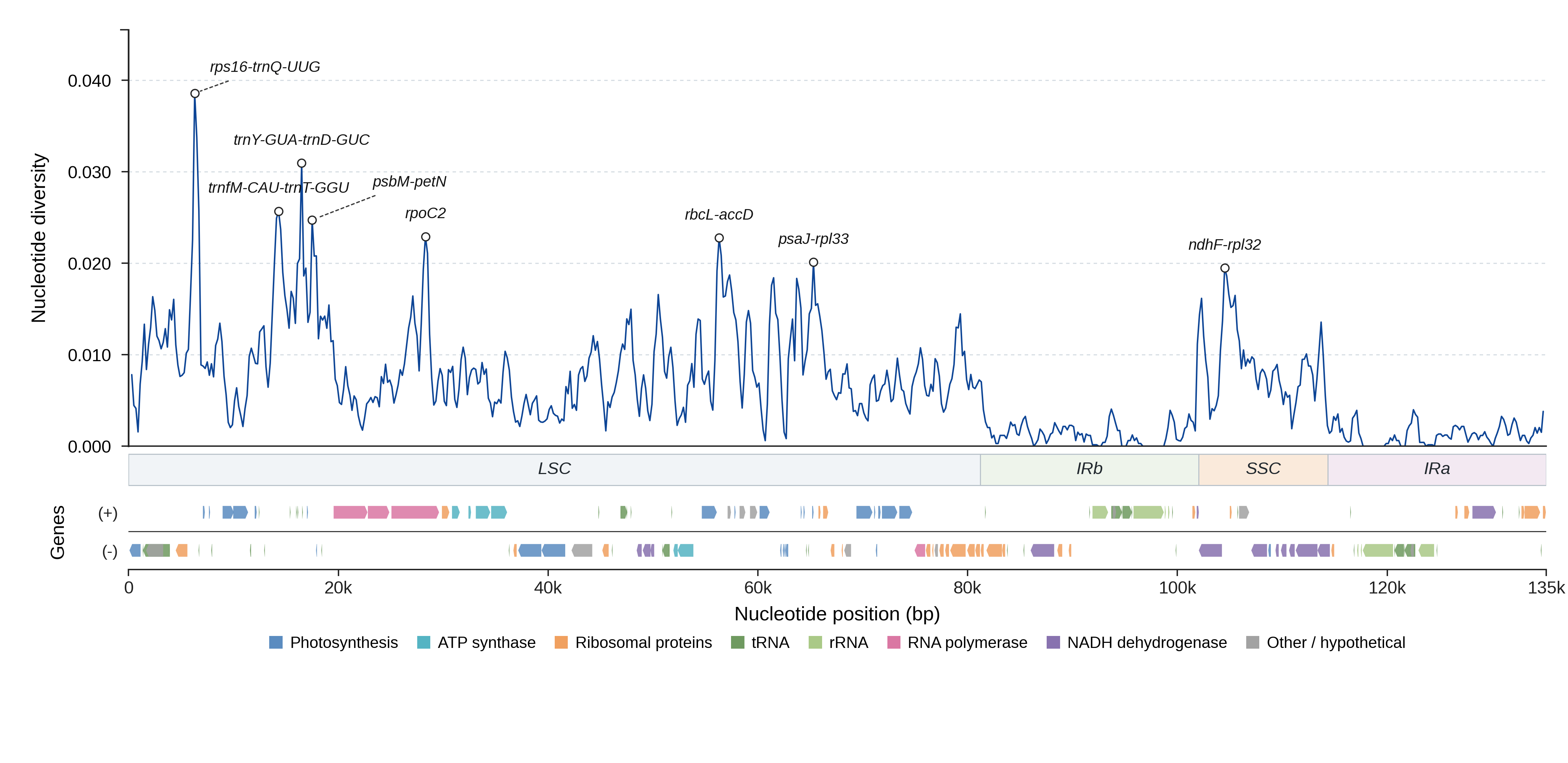Click the "rRNA" legend label
The height and width of the screenshot is (763, 1568).
tap(849, 642)
